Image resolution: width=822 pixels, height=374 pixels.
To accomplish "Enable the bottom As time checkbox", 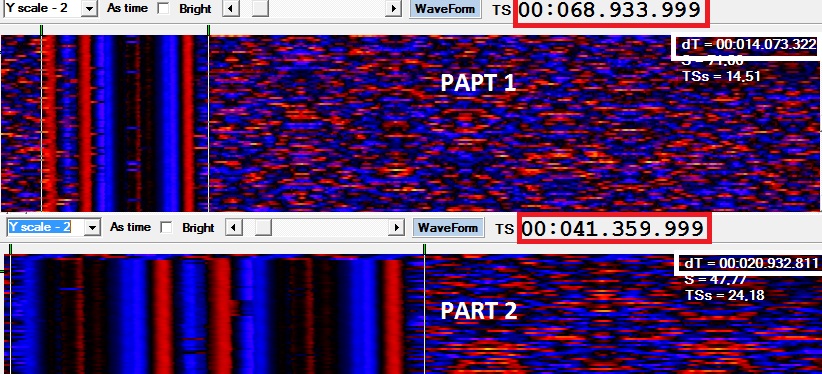I will coord(167,228).
